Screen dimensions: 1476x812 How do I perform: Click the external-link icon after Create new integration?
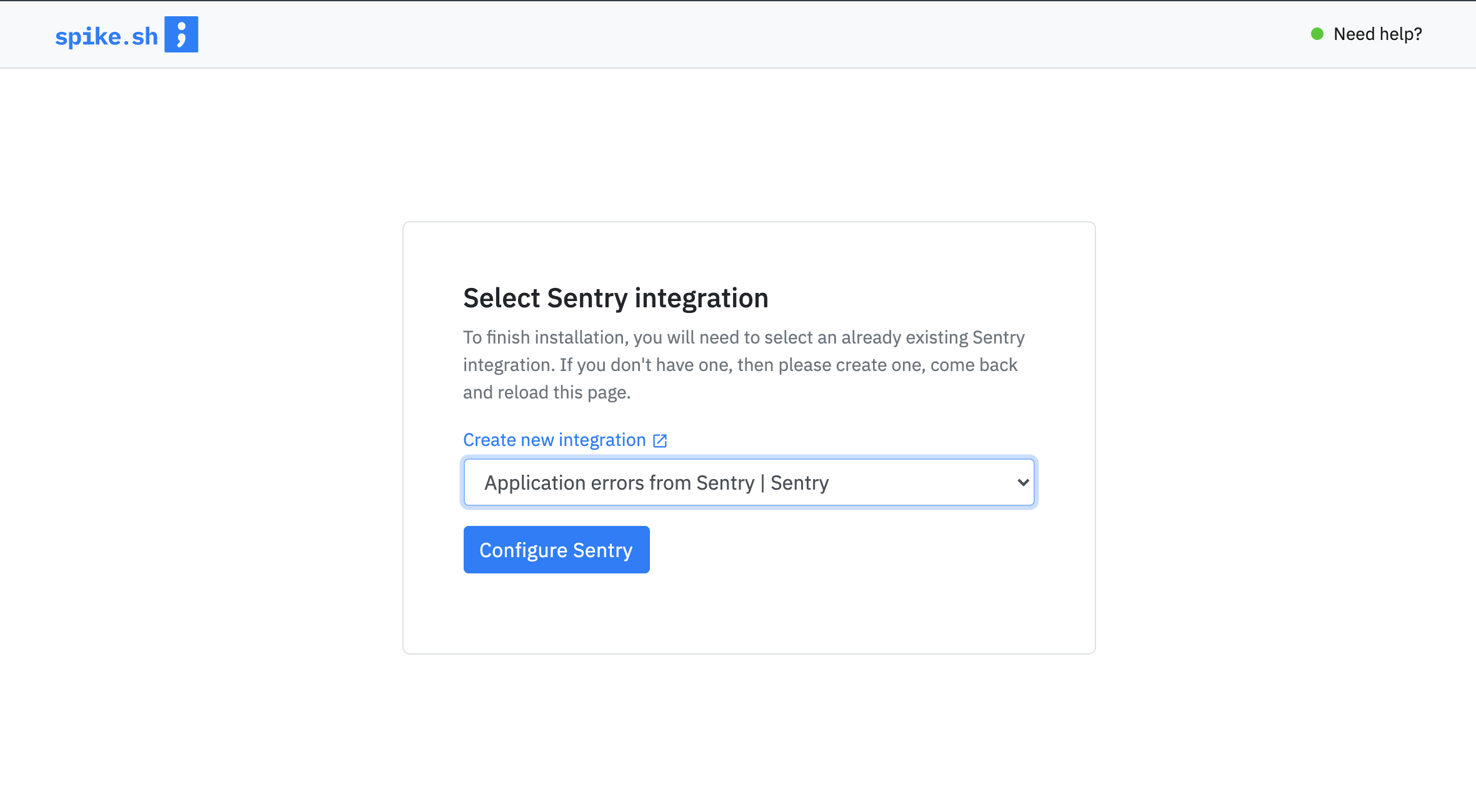pos(660,441)
